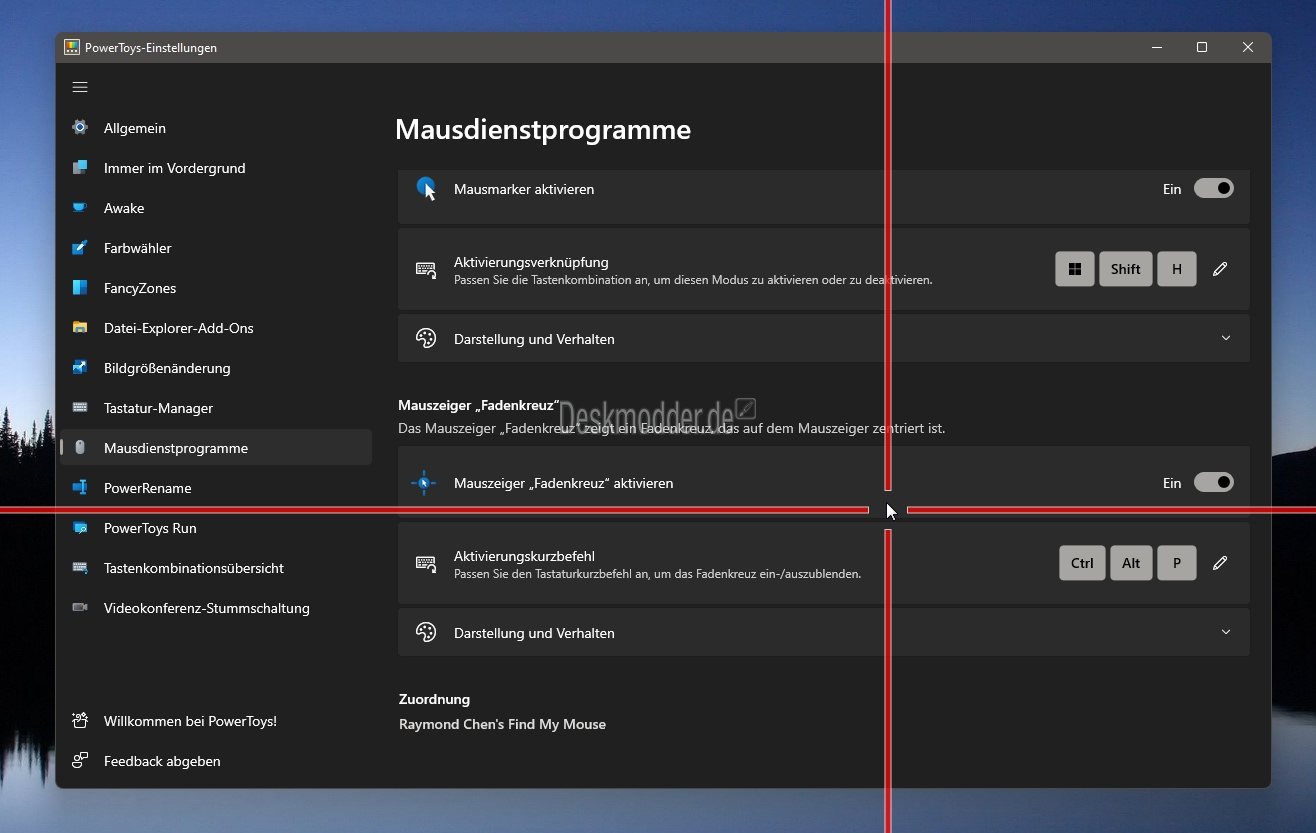The height and width of the screenshot is (833, 1316).
Task: Open Awake via its coffee cup icon
Action: click(x=80, y=208)
